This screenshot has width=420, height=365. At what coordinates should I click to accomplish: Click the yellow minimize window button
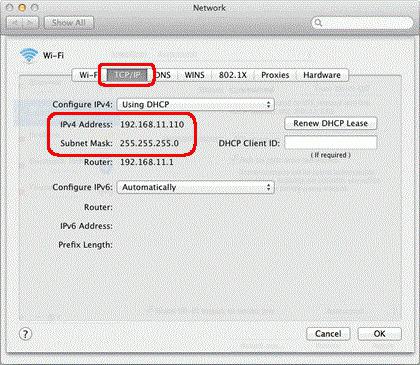coord(22,7)
